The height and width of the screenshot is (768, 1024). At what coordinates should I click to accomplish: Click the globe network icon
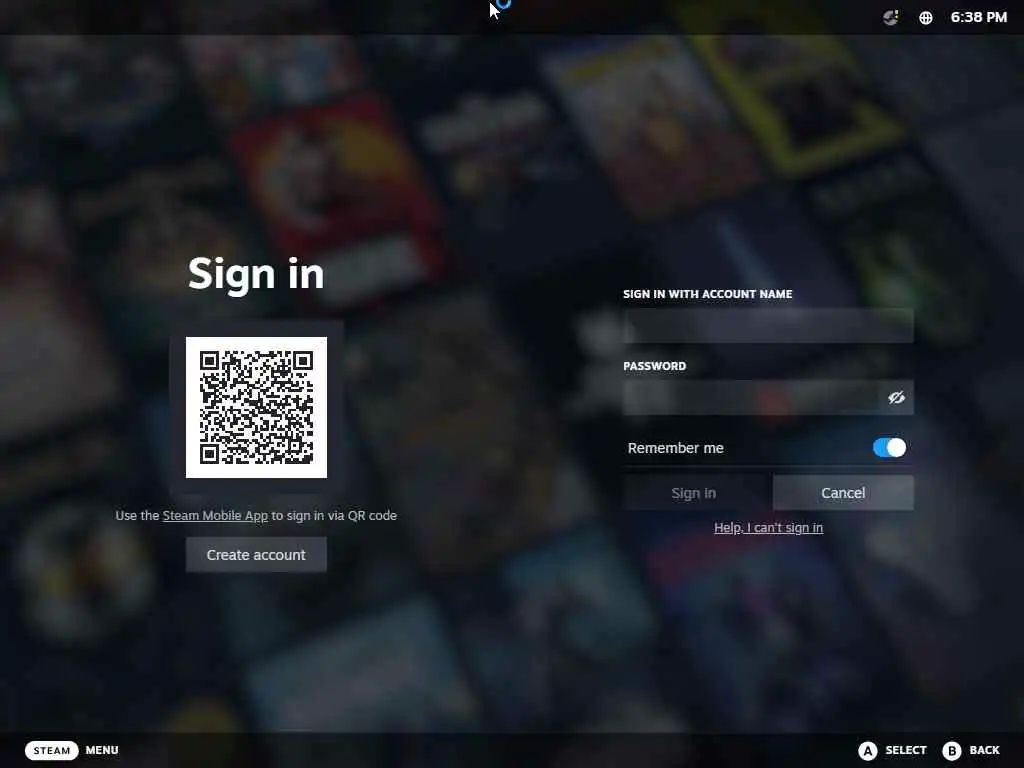pos(926,18)
